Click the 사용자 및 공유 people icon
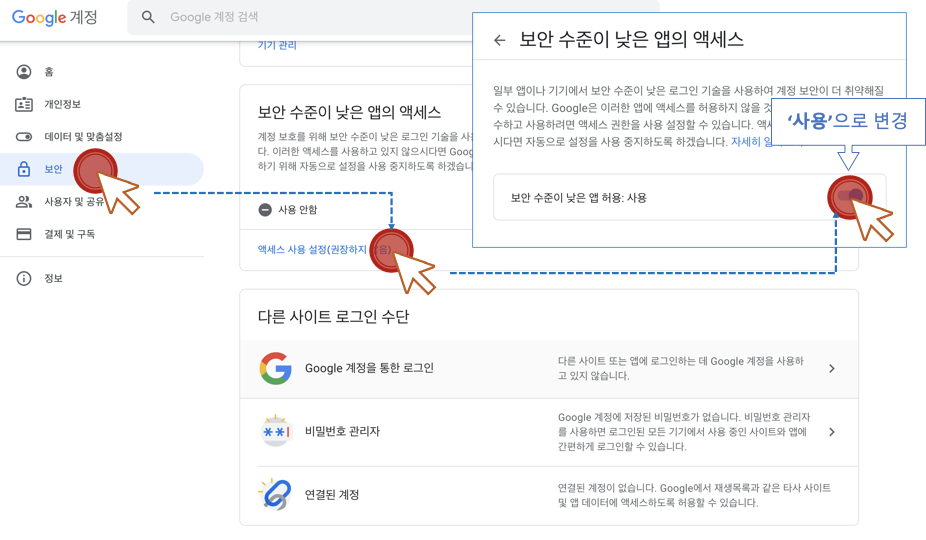The width and height of the screenshot is (926, 540). point(24,202)
